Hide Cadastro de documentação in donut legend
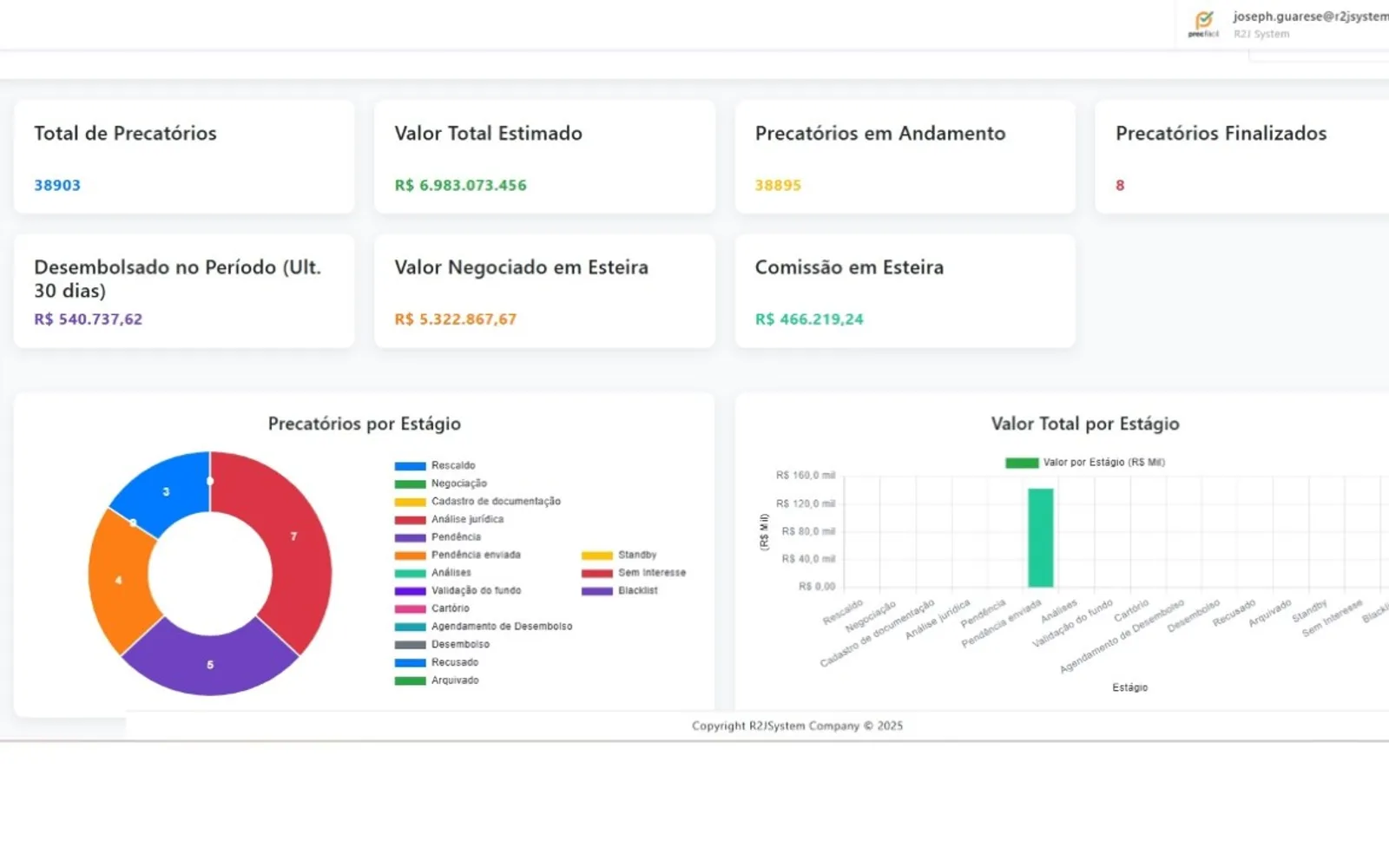Image resolution: width=1389 pixels, height=868 pixels. tap(477, 502)
